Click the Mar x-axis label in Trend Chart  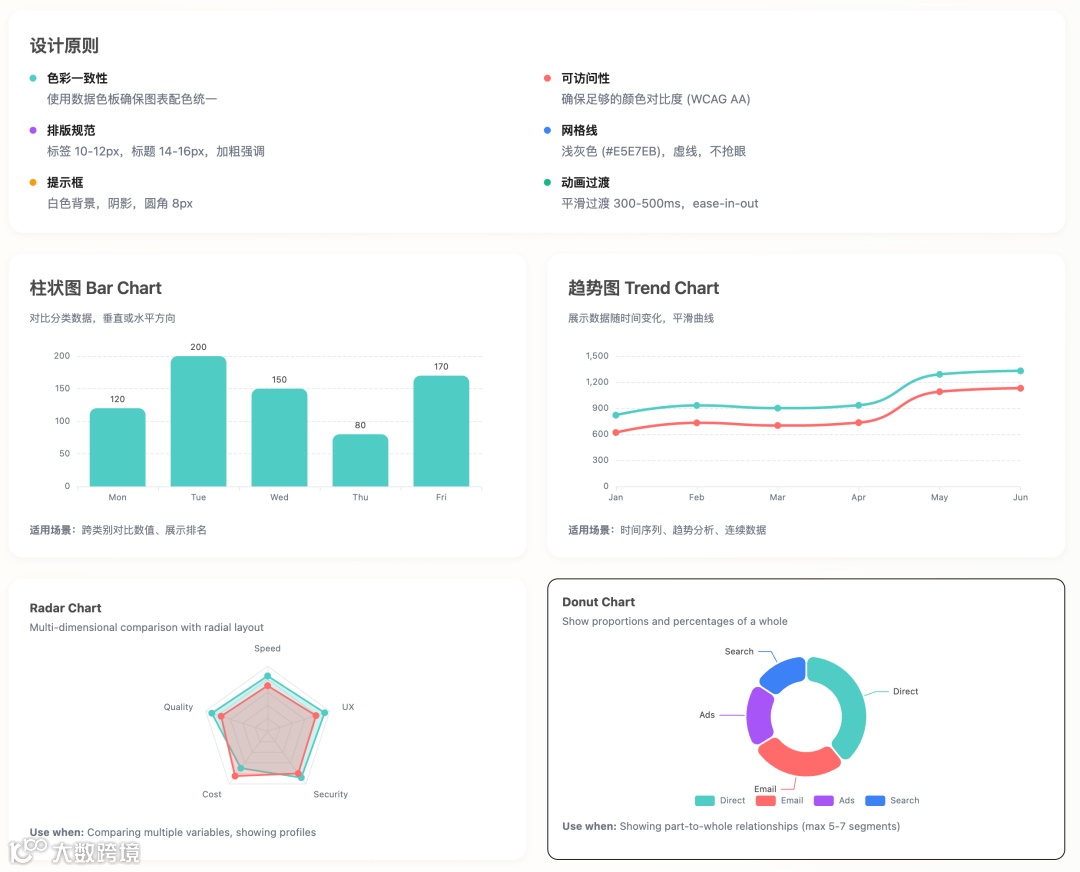tap(778, 497)
